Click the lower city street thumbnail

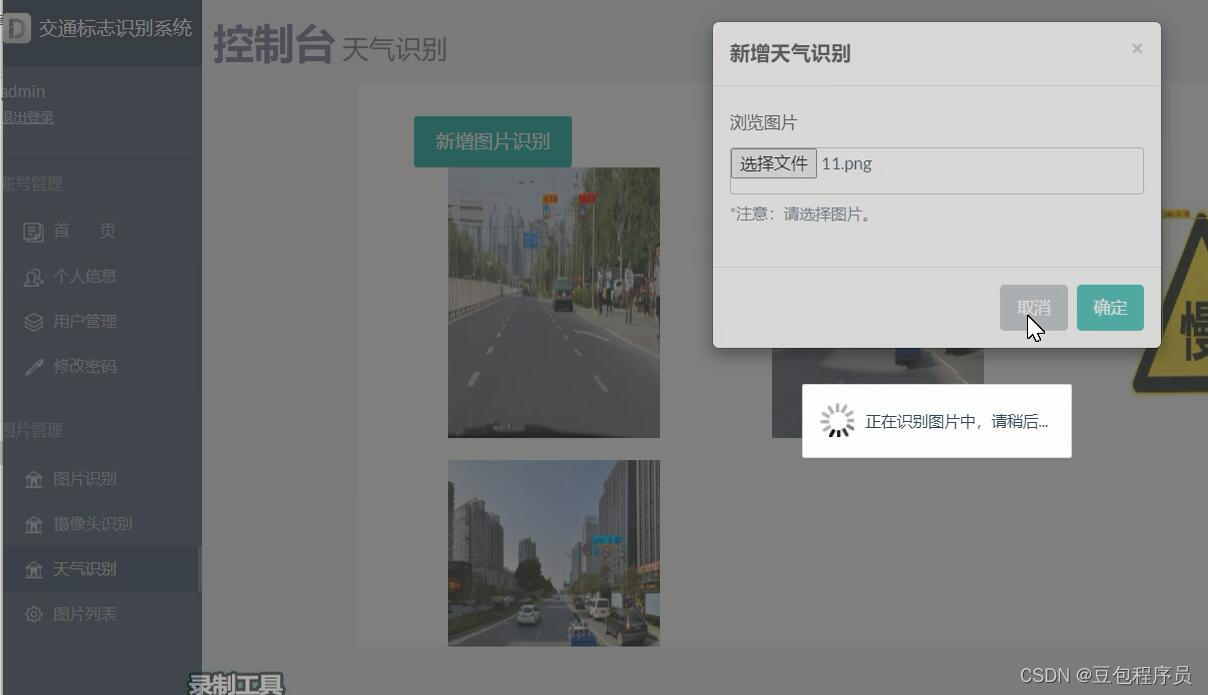(x=553, y=553)
